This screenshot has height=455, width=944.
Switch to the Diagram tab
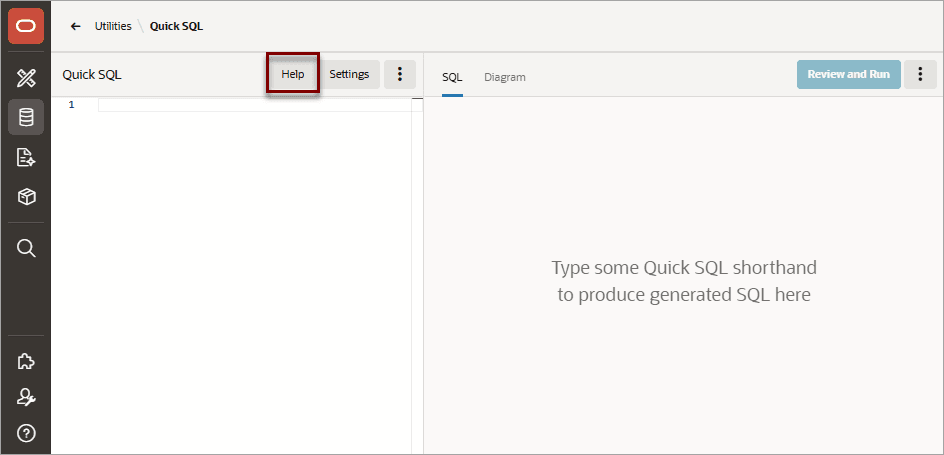505,77
